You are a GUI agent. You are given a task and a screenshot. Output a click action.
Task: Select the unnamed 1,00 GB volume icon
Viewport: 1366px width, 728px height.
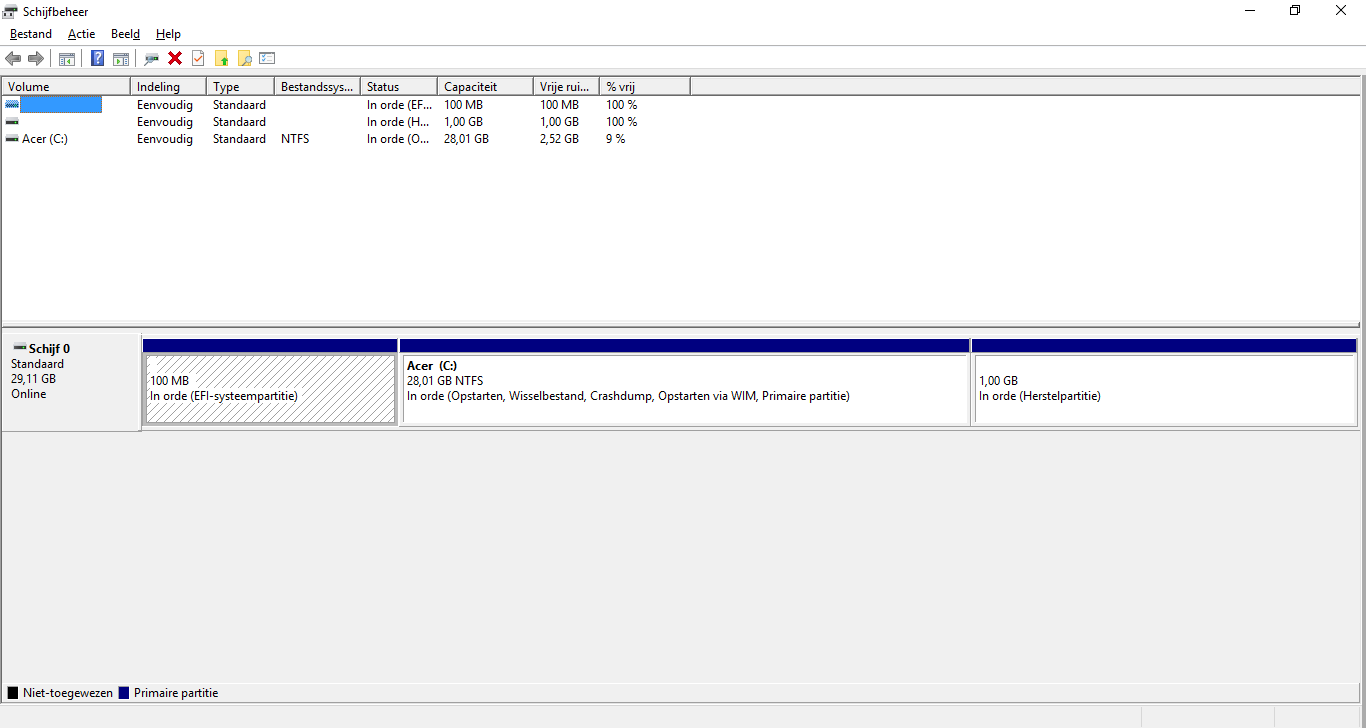pos(12,121)
